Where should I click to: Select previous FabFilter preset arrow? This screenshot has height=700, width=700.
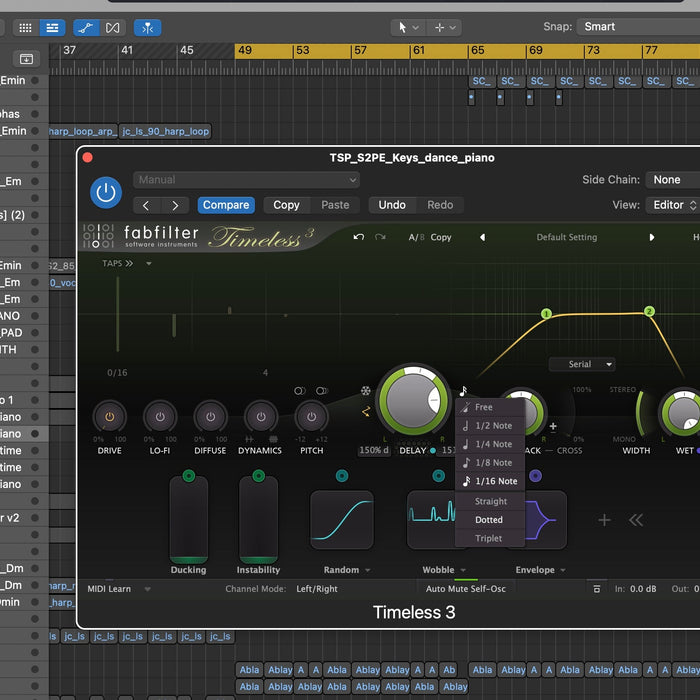(482, 238)
